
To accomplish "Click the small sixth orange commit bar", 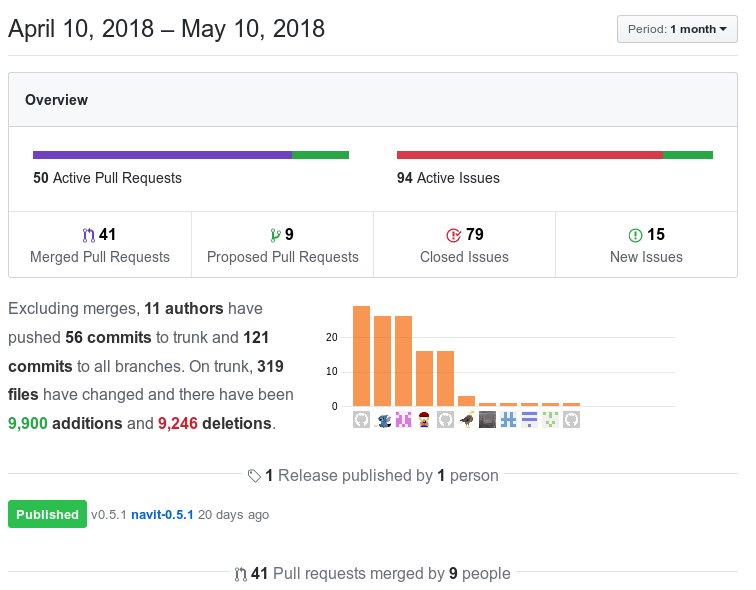I will (466, 401).
